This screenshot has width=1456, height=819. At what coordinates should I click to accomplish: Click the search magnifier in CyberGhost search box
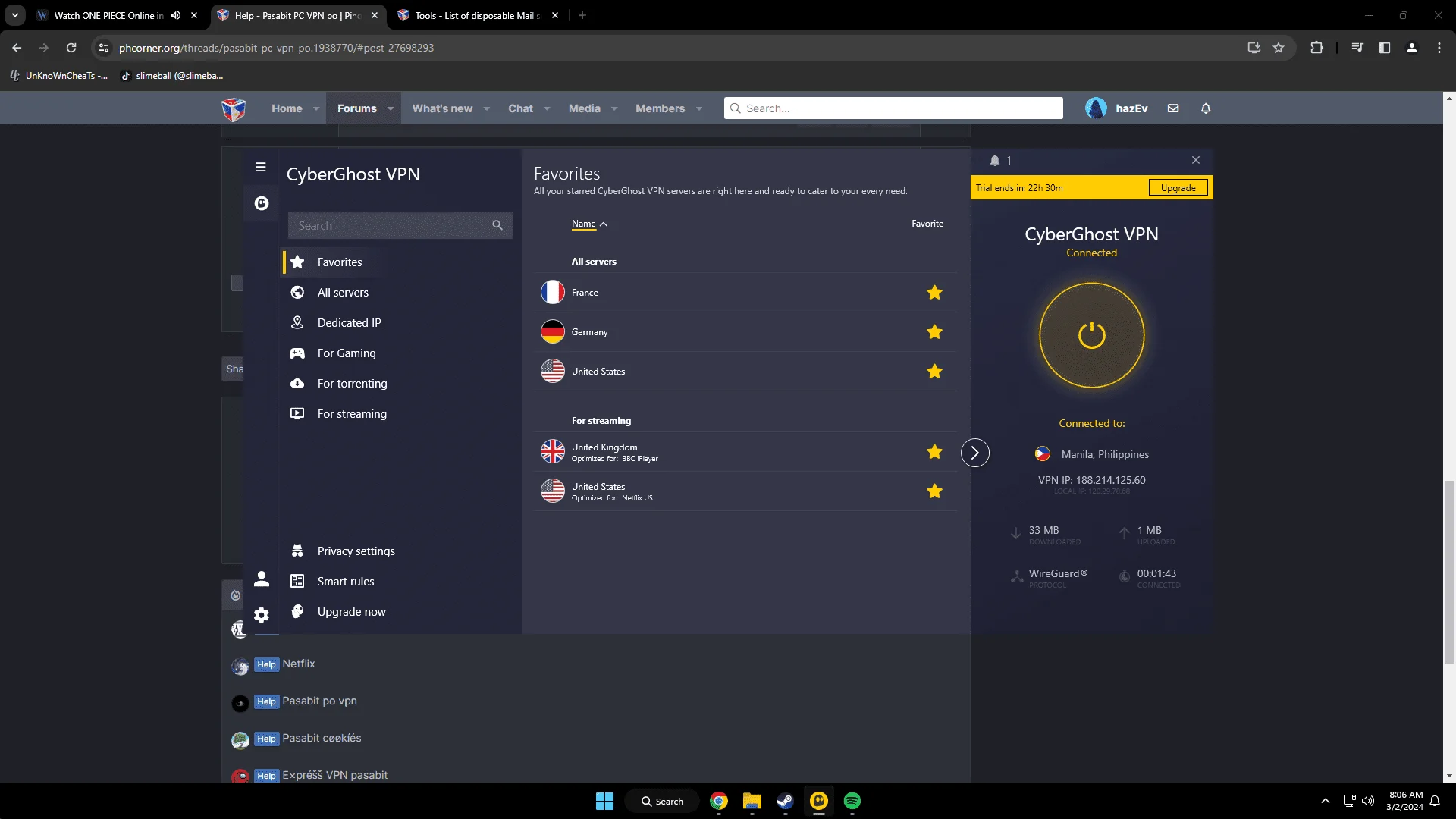[x=497, y=225]
